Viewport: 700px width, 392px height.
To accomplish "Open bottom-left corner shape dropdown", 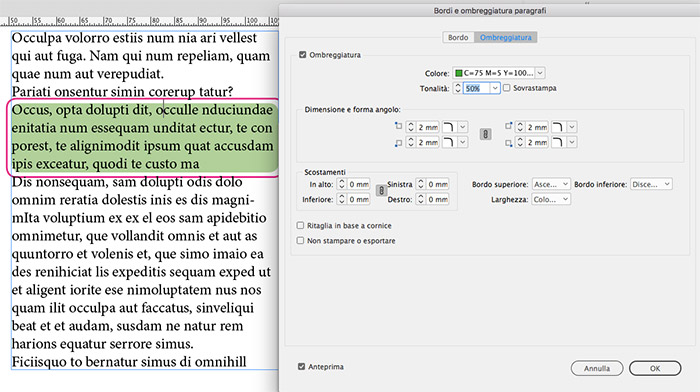I will 463,142.
